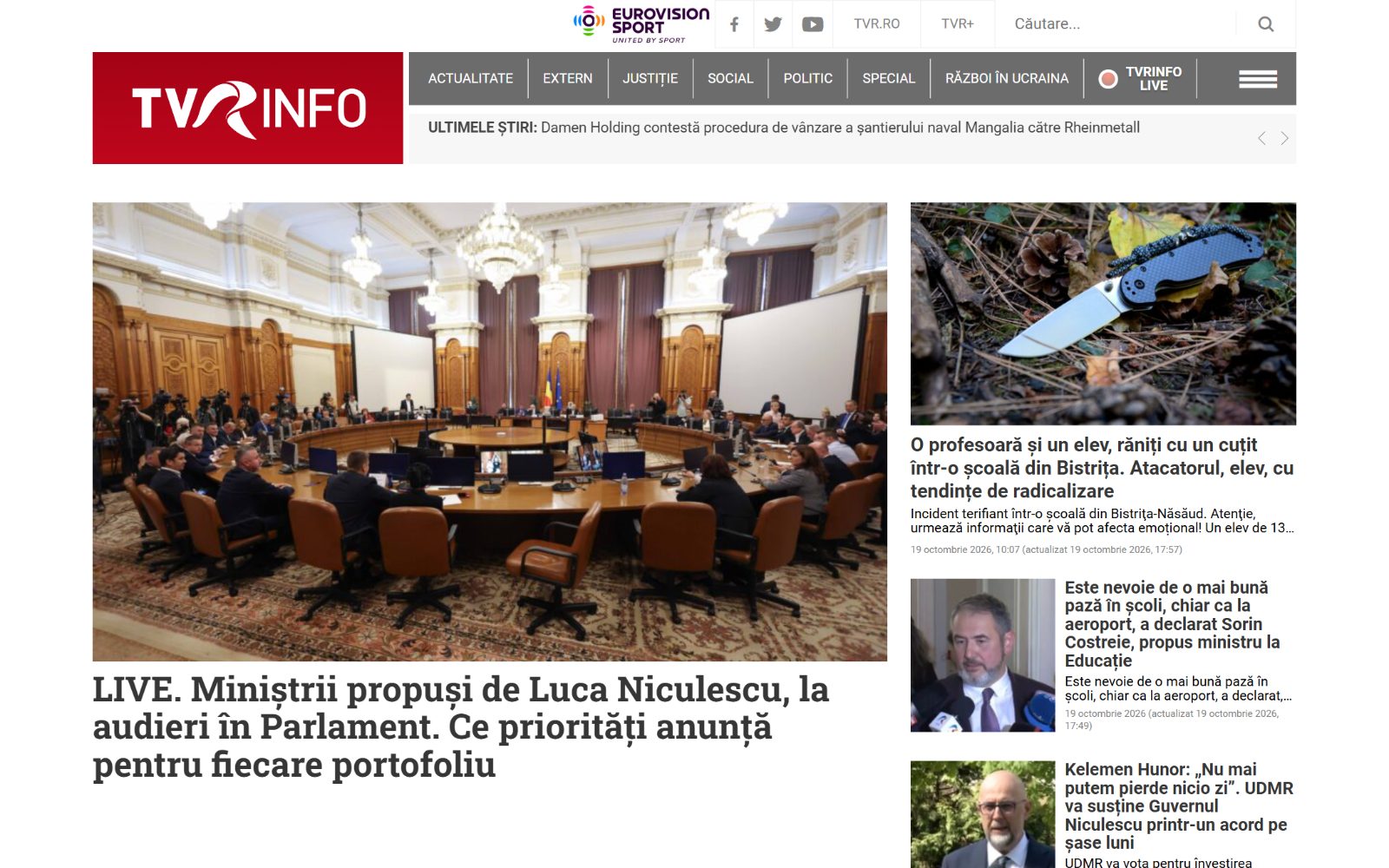Show previous headline in Ultimele Știri
Screen dimensions: 1389x868
(x=1261, y=138)
